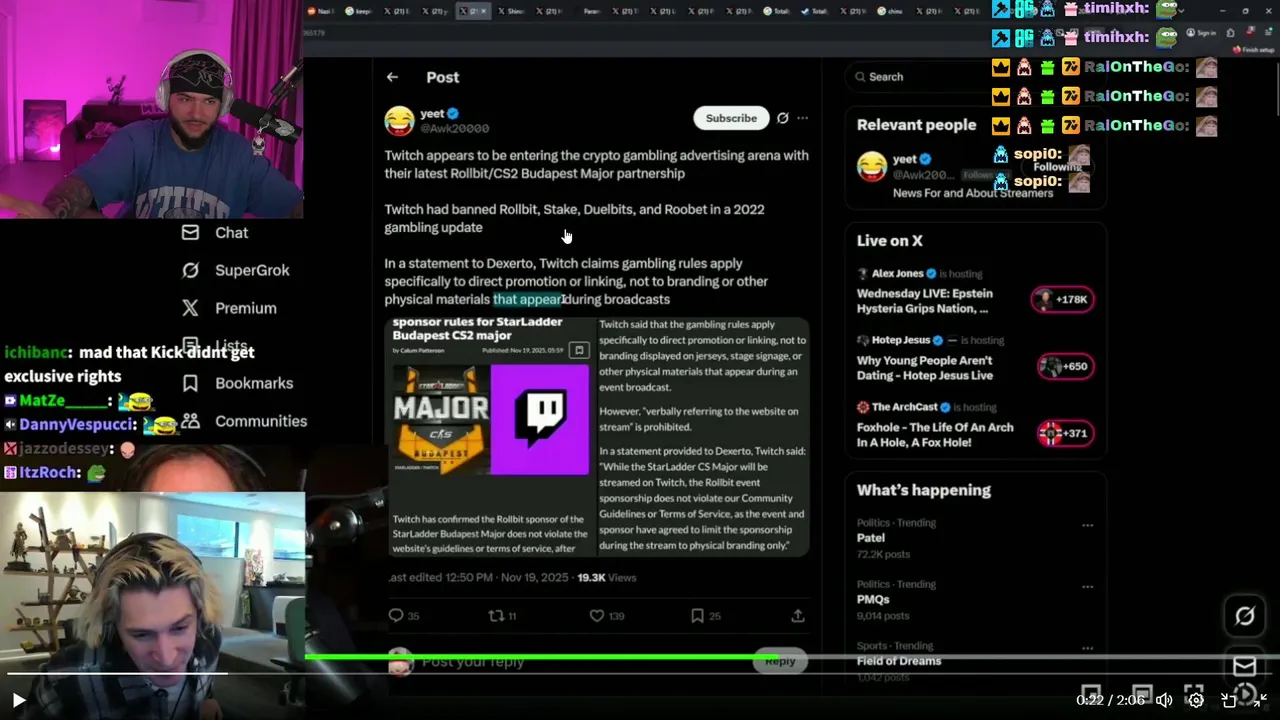1280x720 pixels.
Task: Join the +178K listeners live badge
Action: tap(1063, 299)
